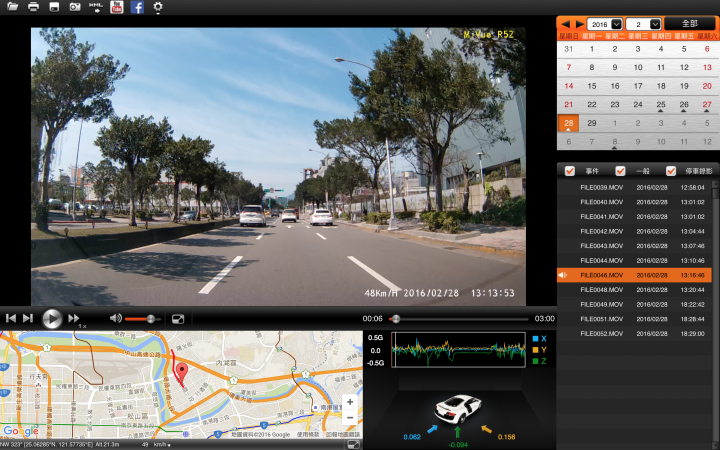Toggle the Z axis legend square
Screen dimensions: 720x450
pyautogui.click(x=535, y=361)
